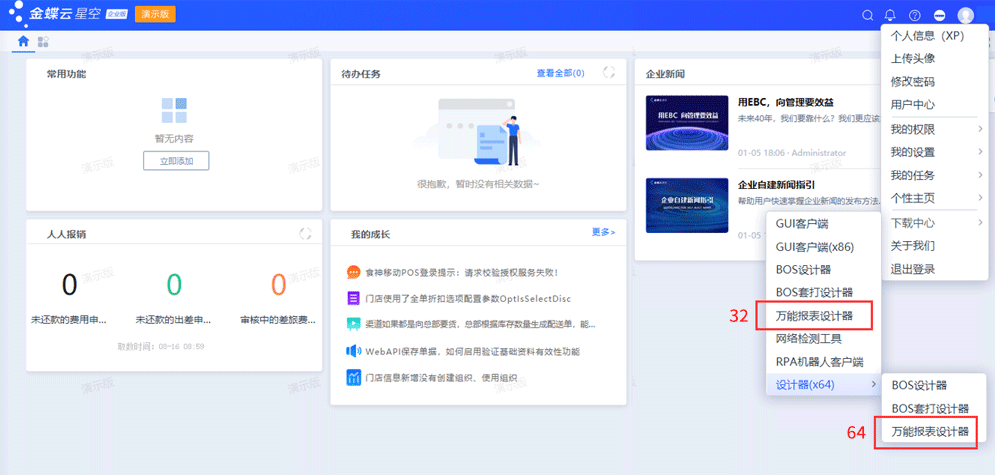Image resolution: width=995 pixels, height=475 pixels.
Task: Select GUI客户端(x86) download item
Action: click(x=823, y=247)
